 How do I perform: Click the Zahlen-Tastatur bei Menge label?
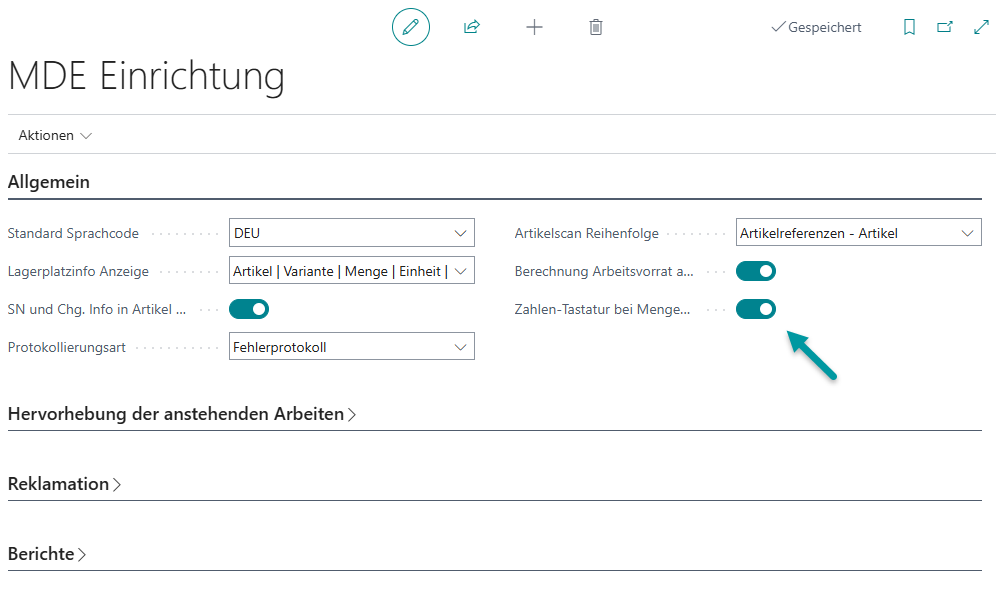[602, 309]
